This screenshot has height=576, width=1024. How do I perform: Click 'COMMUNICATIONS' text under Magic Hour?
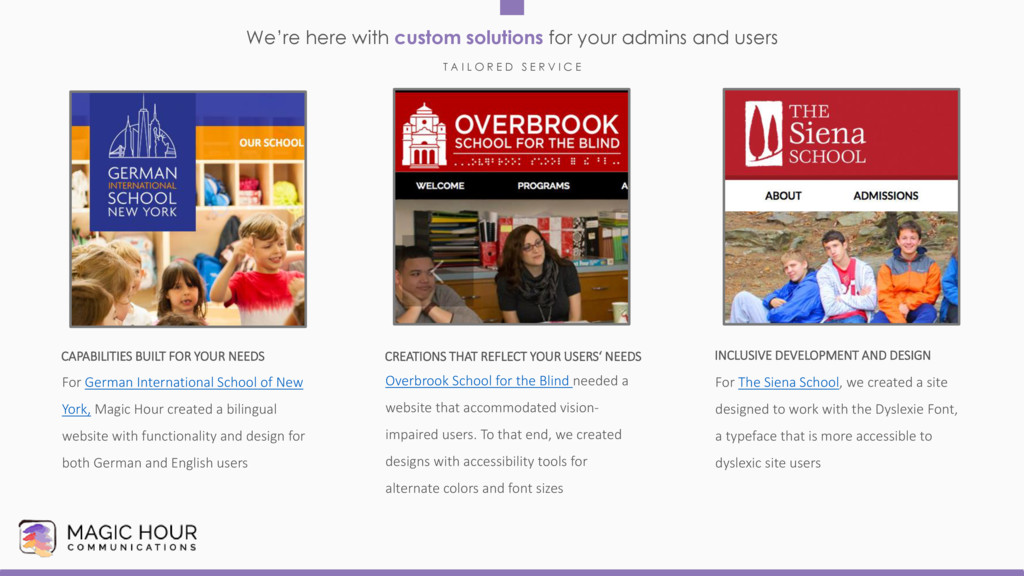[x=132, y=547]
